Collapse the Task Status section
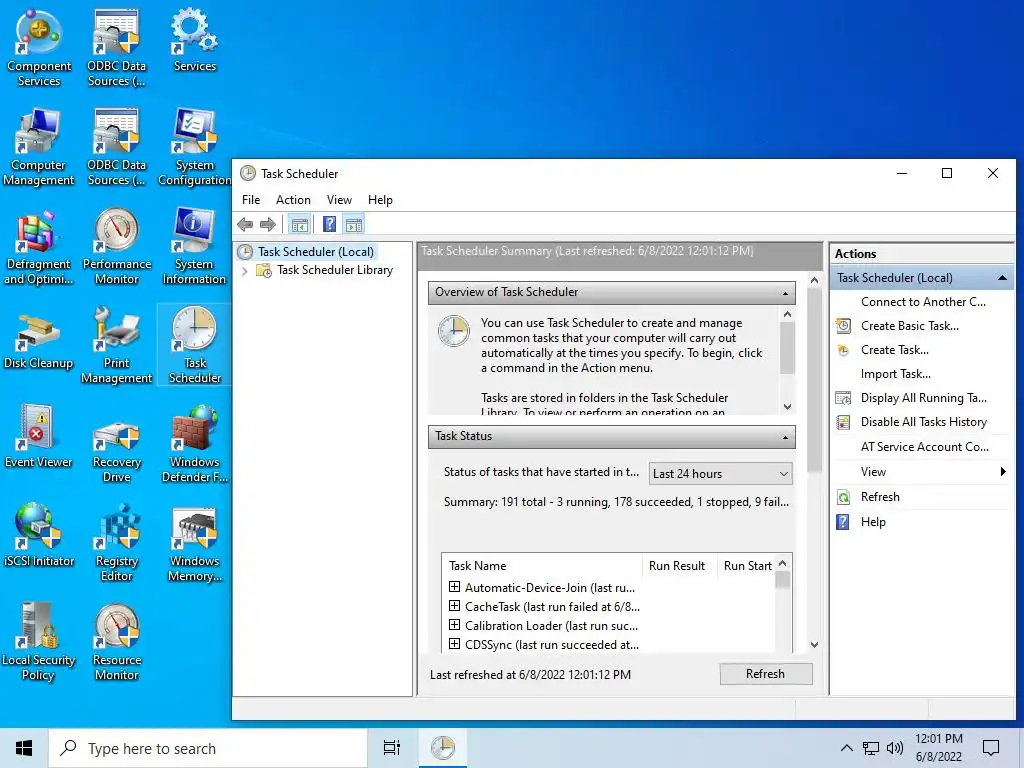The width and height of the screenshot is (1024, 768). point(785,436)
